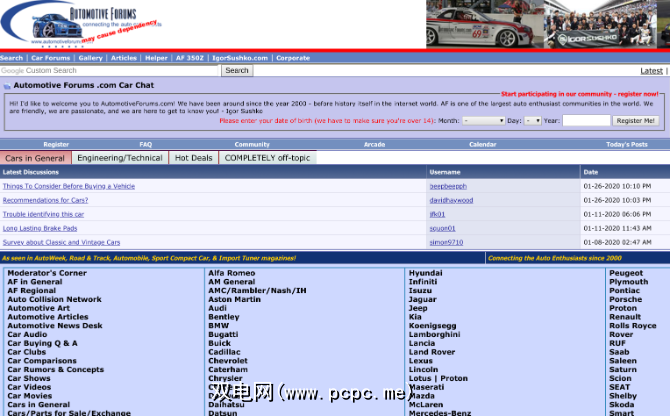Click the Year input field

(586, 120)
